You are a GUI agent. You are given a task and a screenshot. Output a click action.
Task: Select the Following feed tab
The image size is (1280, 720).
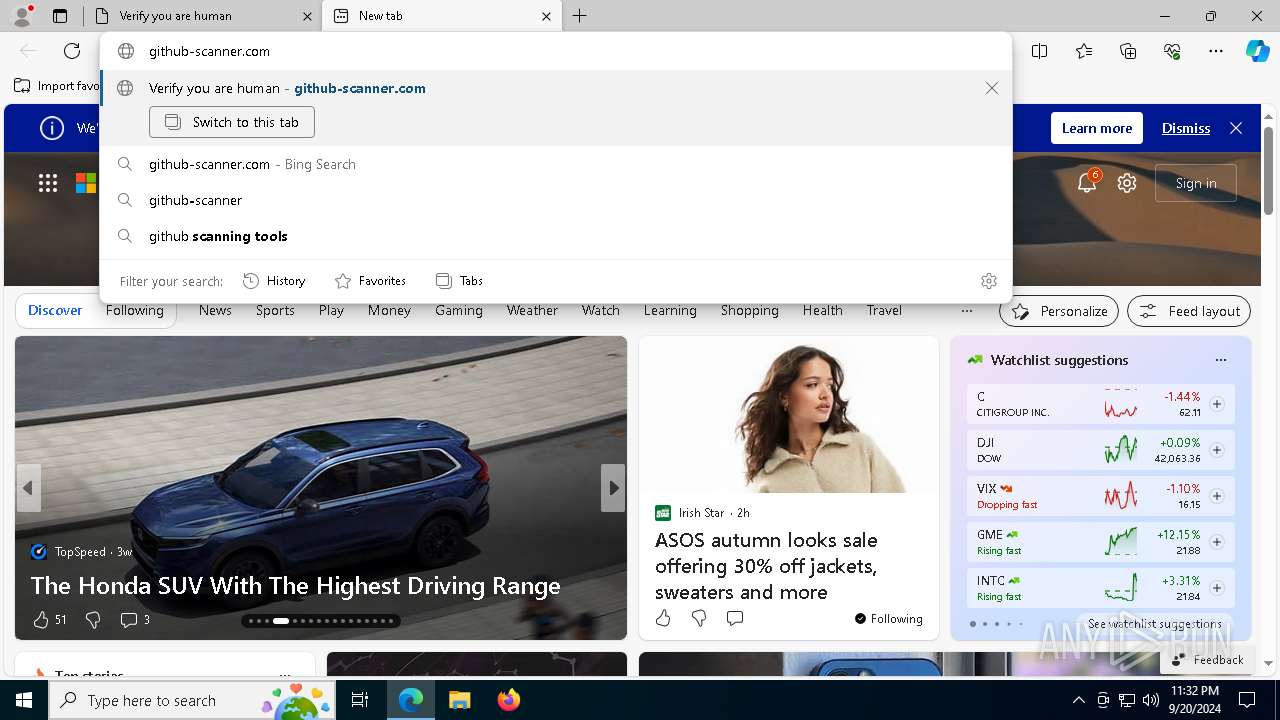coord(135,311)
